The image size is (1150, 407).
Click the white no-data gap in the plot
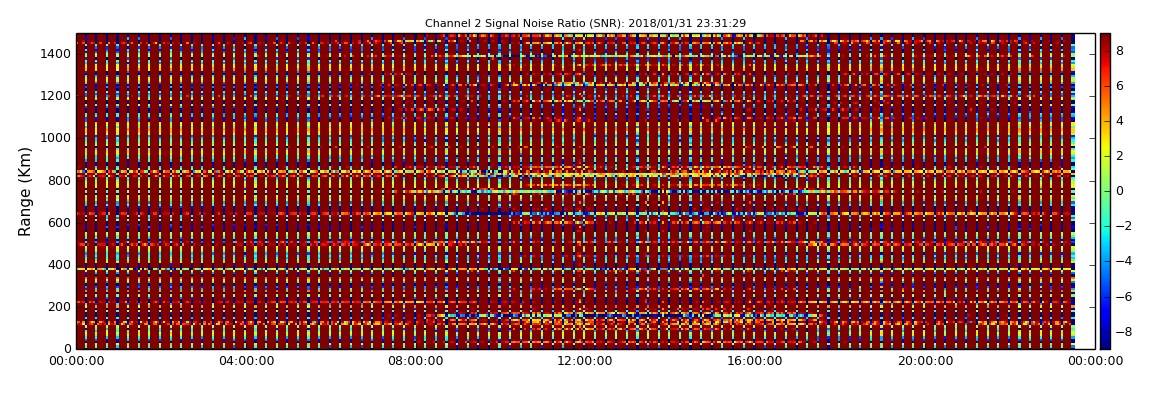1084,191
